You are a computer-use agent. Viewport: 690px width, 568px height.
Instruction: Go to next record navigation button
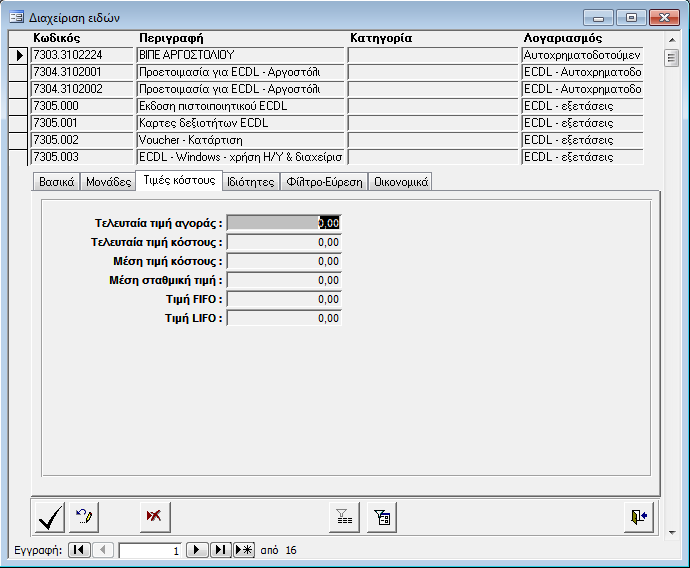tap(197, 550)
